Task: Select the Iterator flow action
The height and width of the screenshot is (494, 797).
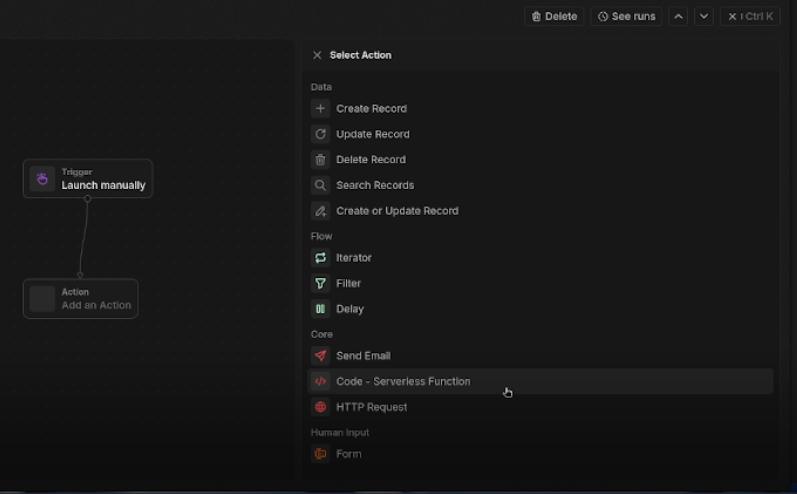Action: [x=541, y=258]
